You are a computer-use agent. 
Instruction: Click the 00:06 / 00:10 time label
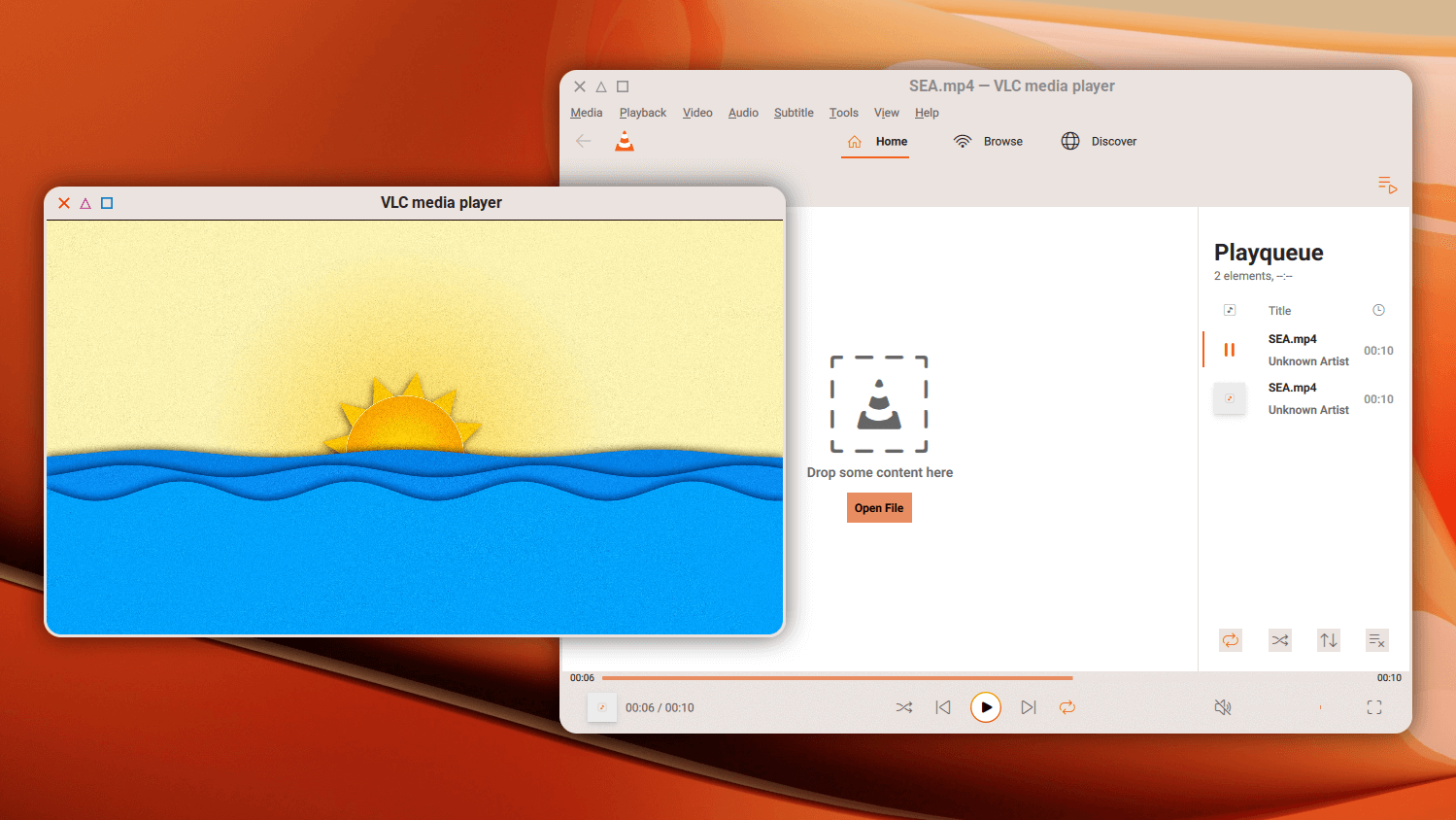point(660,707)
